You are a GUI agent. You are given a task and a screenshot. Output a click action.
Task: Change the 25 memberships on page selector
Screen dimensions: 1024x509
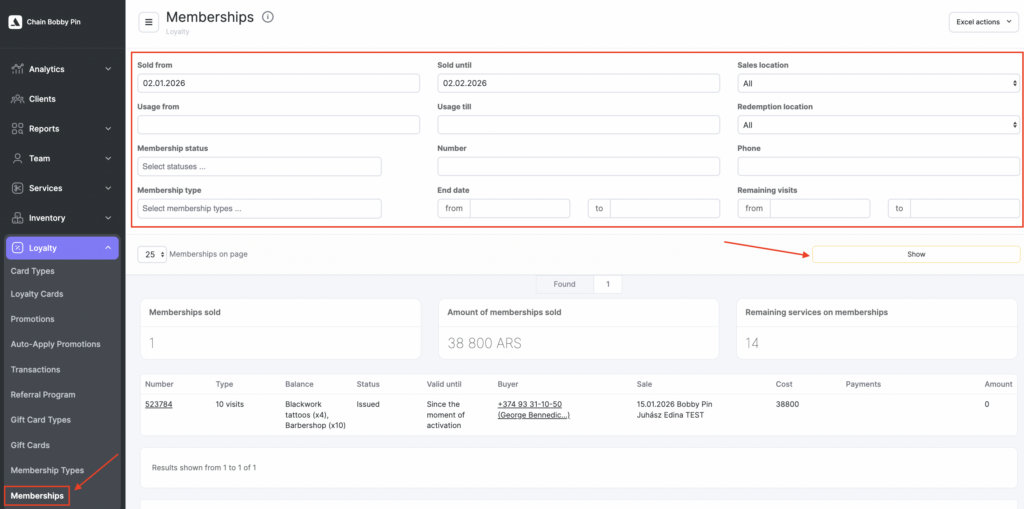(152, 254)
